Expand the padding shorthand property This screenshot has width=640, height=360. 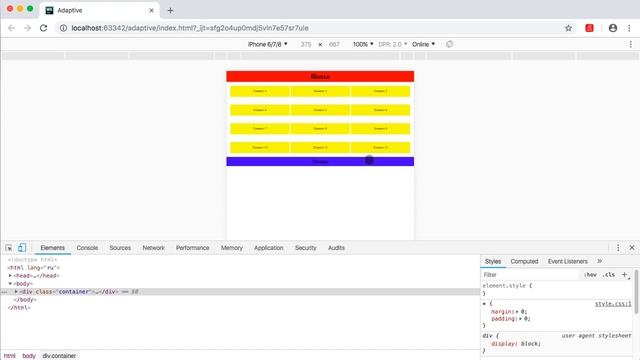click(x=520, y=318)
